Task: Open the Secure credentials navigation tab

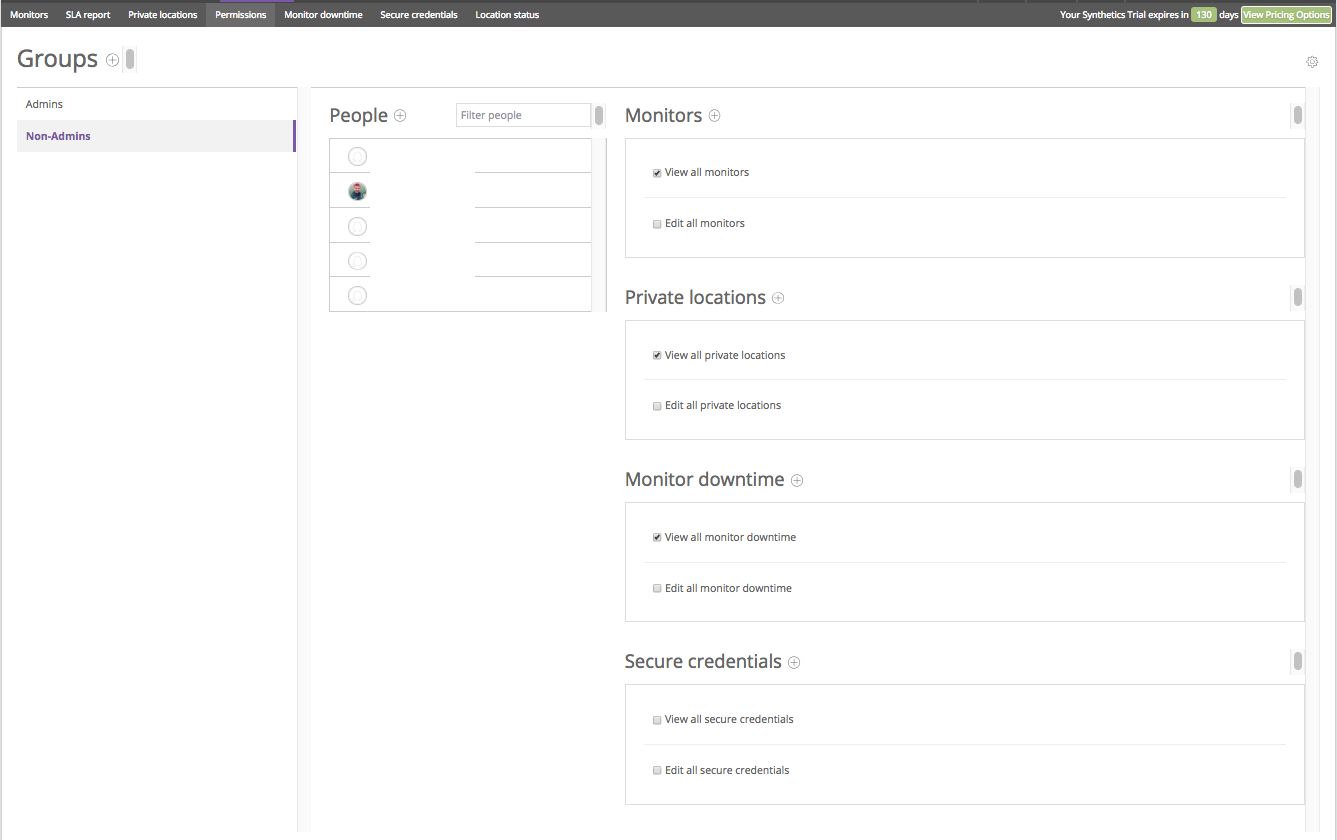Action: pos(419,15)
